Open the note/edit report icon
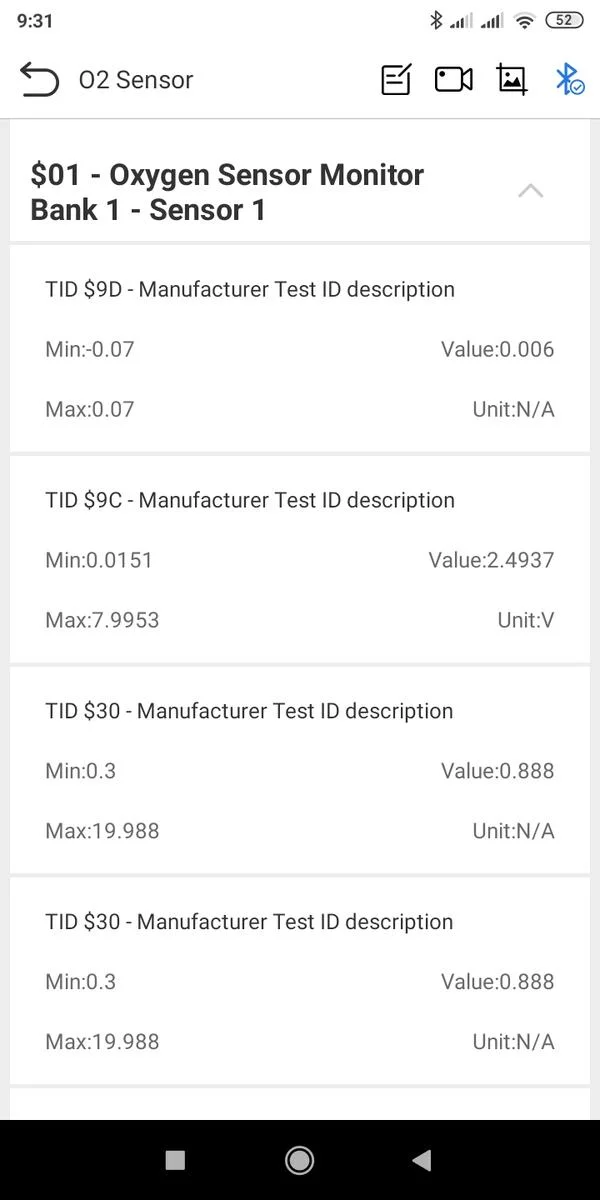The height and width of the screenshot is (1200, 600). [x=396, y=80]
